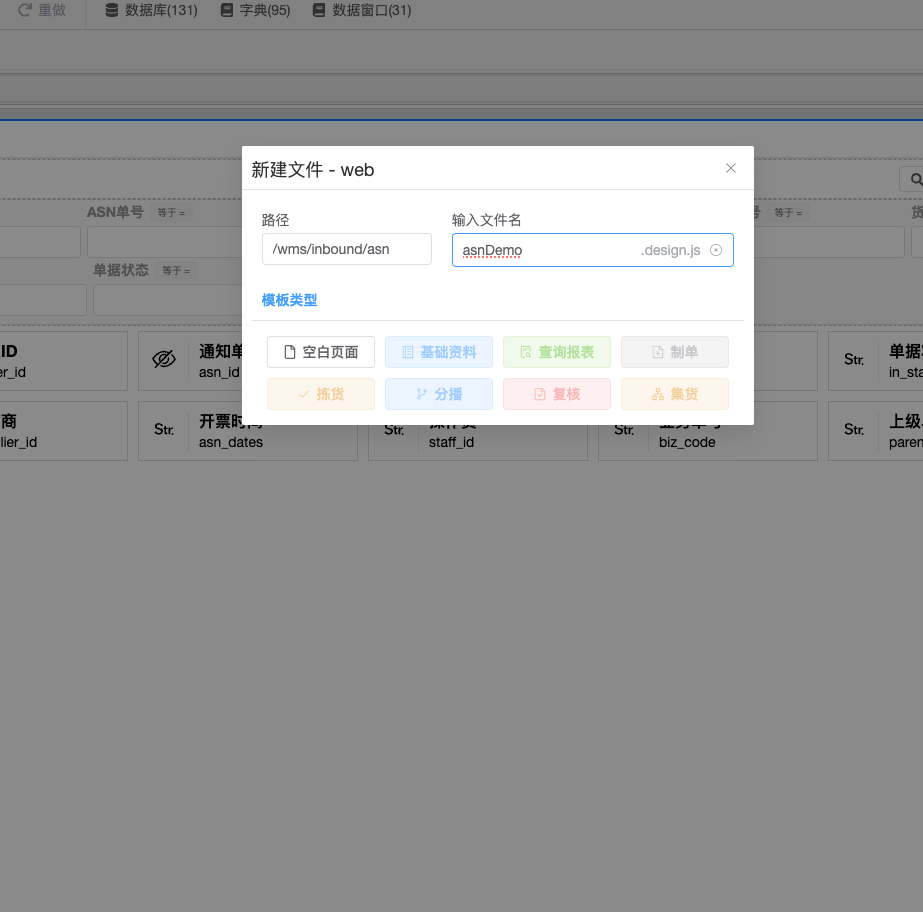Click the 路径 input field
Image resolution: width=923 pixels, height=912 pixels.
(347, 249)
